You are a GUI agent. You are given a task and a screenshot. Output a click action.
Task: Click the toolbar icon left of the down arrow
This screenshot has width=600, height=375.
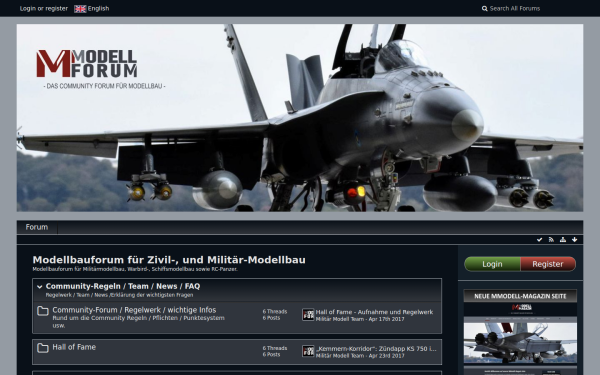[x=562, y=240]
